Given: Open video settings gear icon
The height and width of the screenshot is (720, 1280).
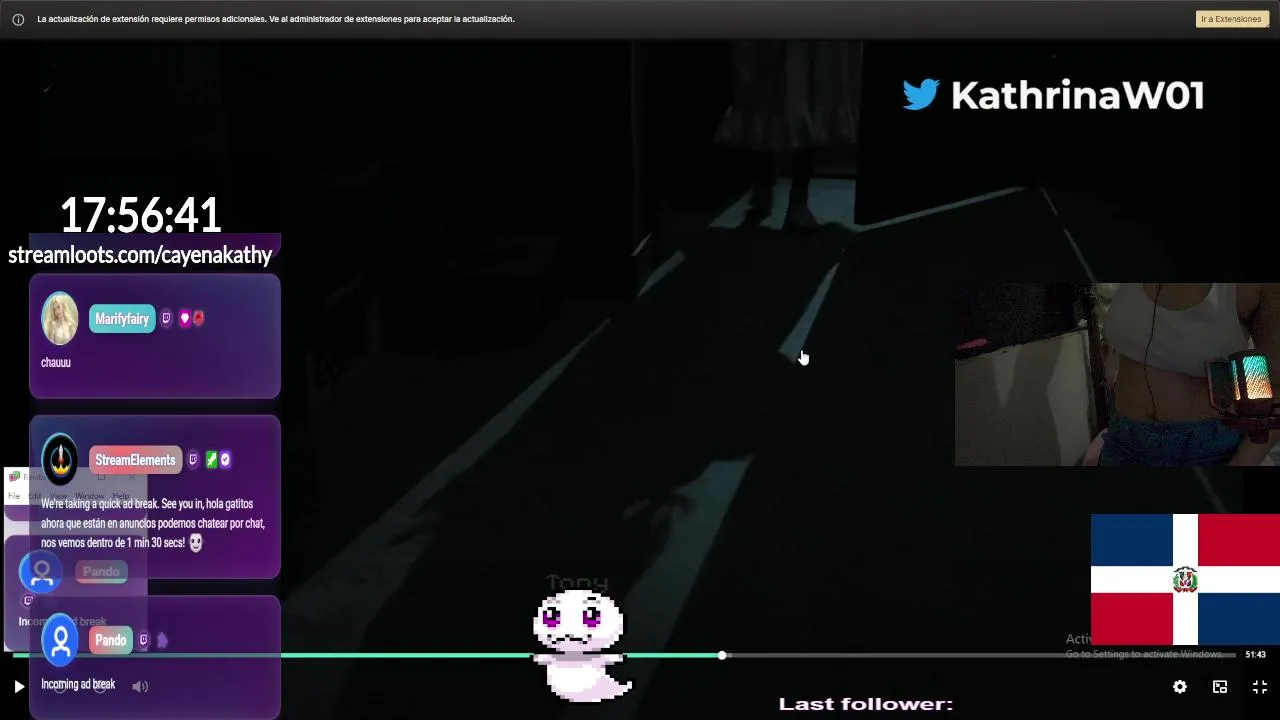Looking at the screenshot, I should coord(1180,686).
